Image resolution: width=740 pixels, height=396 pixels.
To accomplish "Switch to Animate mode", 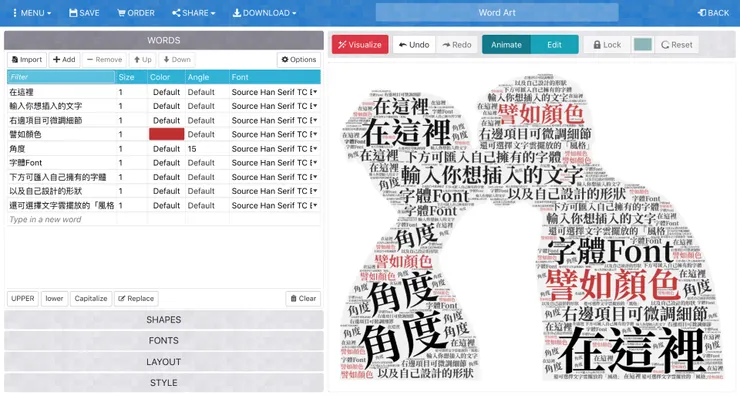I will (506, 44).
